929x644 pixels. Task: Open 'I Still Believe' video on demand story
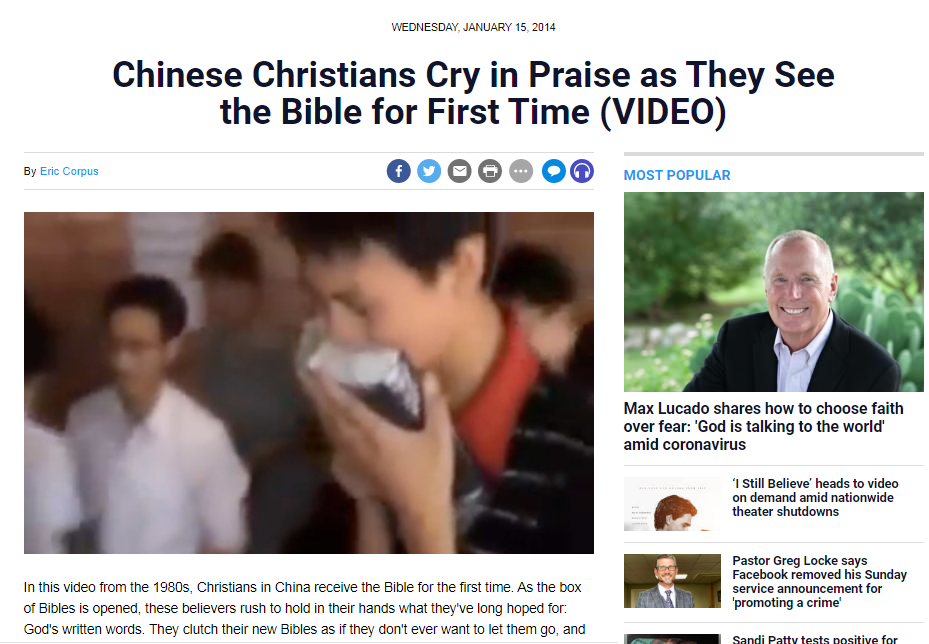tap(815, 498)
